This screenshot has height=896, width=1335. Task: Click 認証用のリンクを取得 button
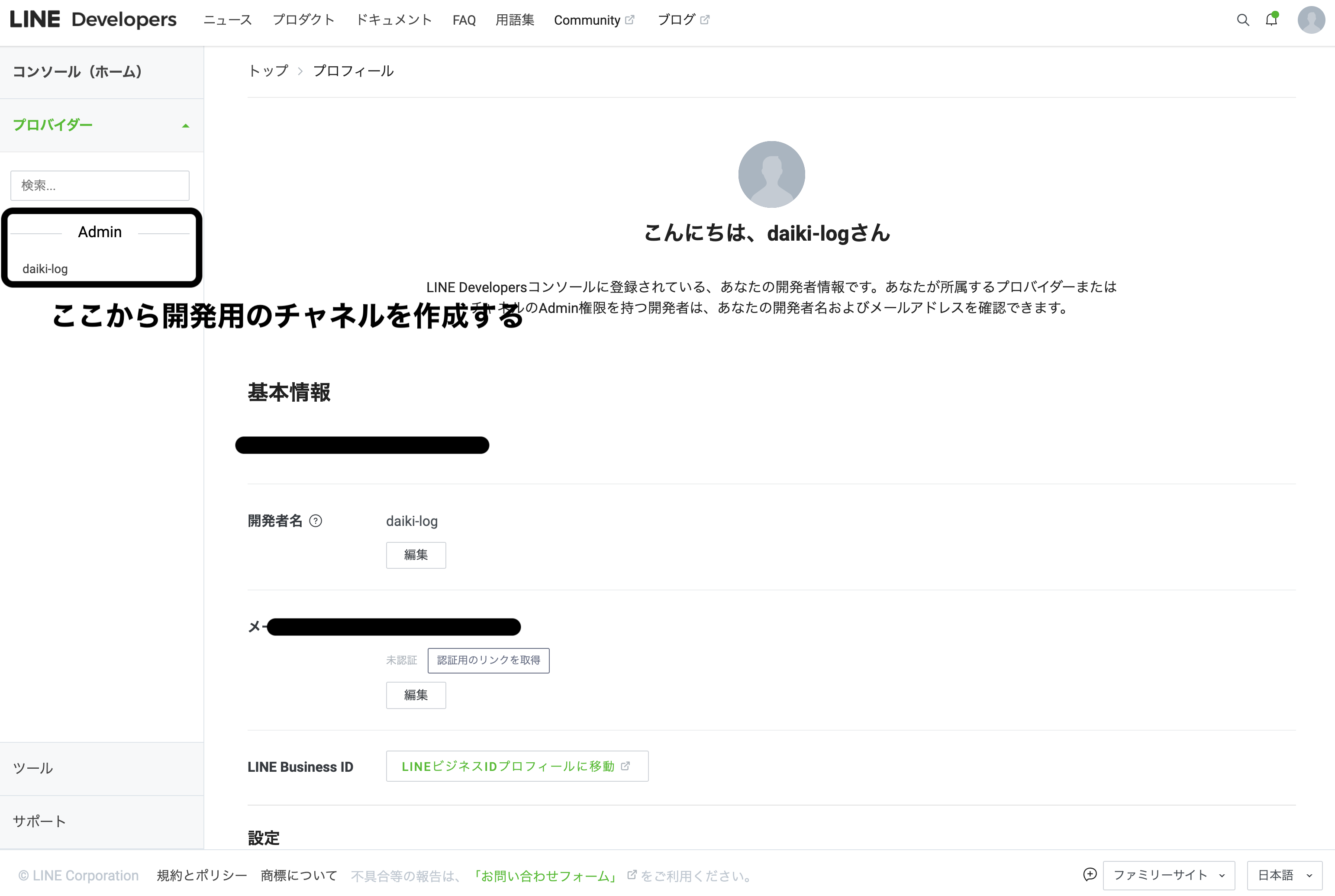click(x=489, y=661)
